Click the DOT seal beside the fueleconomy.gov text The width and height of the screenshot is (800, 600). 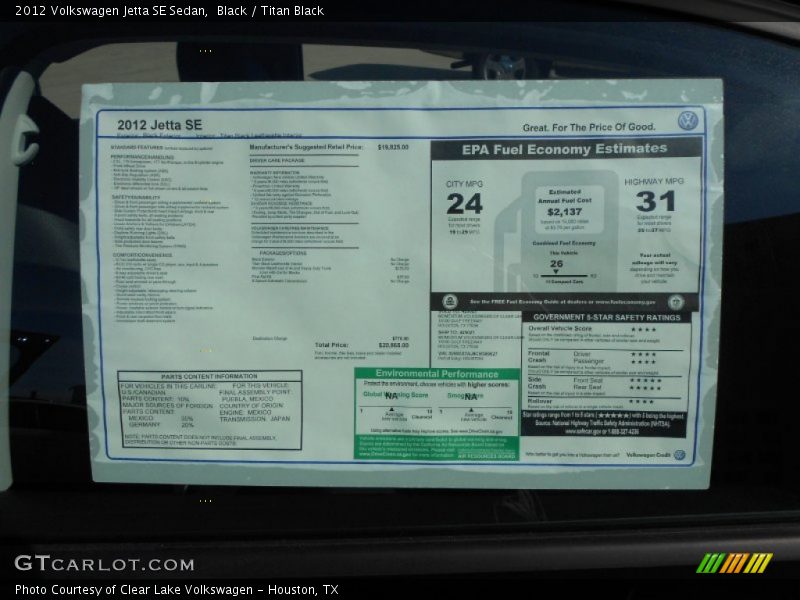point(676,302)
